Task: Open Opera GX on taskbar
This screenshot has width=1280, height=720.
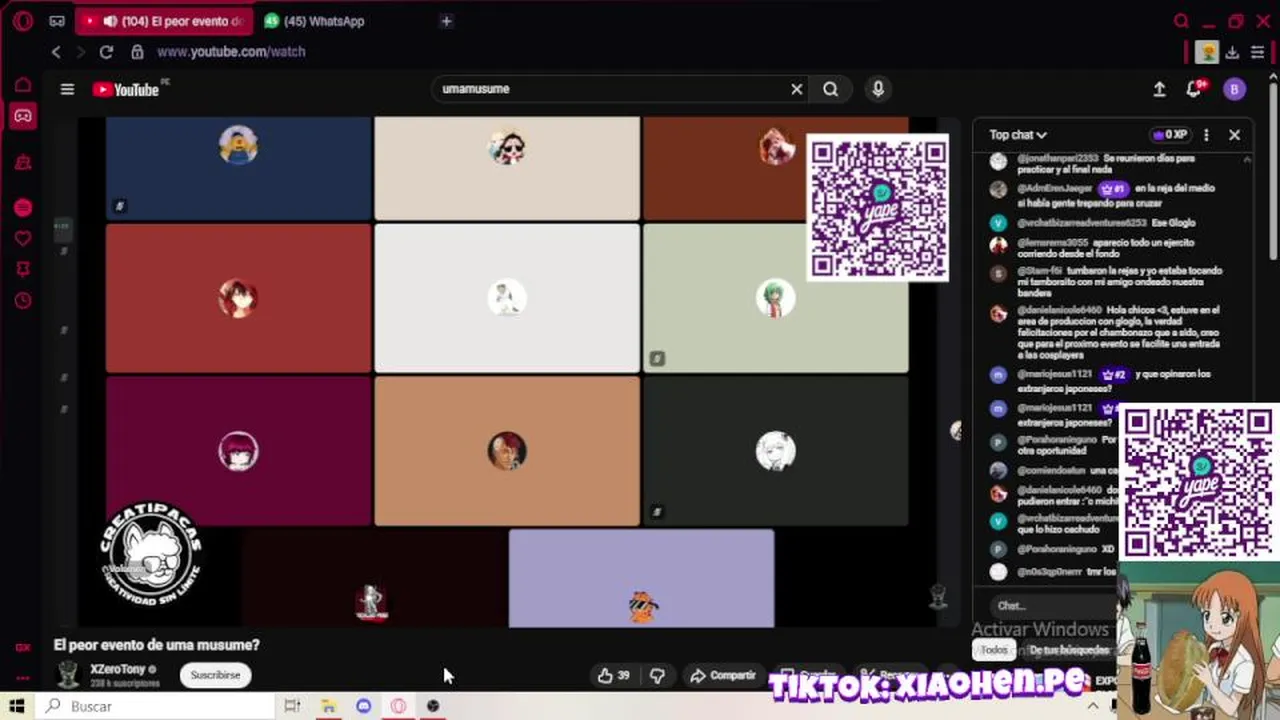Action: 398,706
